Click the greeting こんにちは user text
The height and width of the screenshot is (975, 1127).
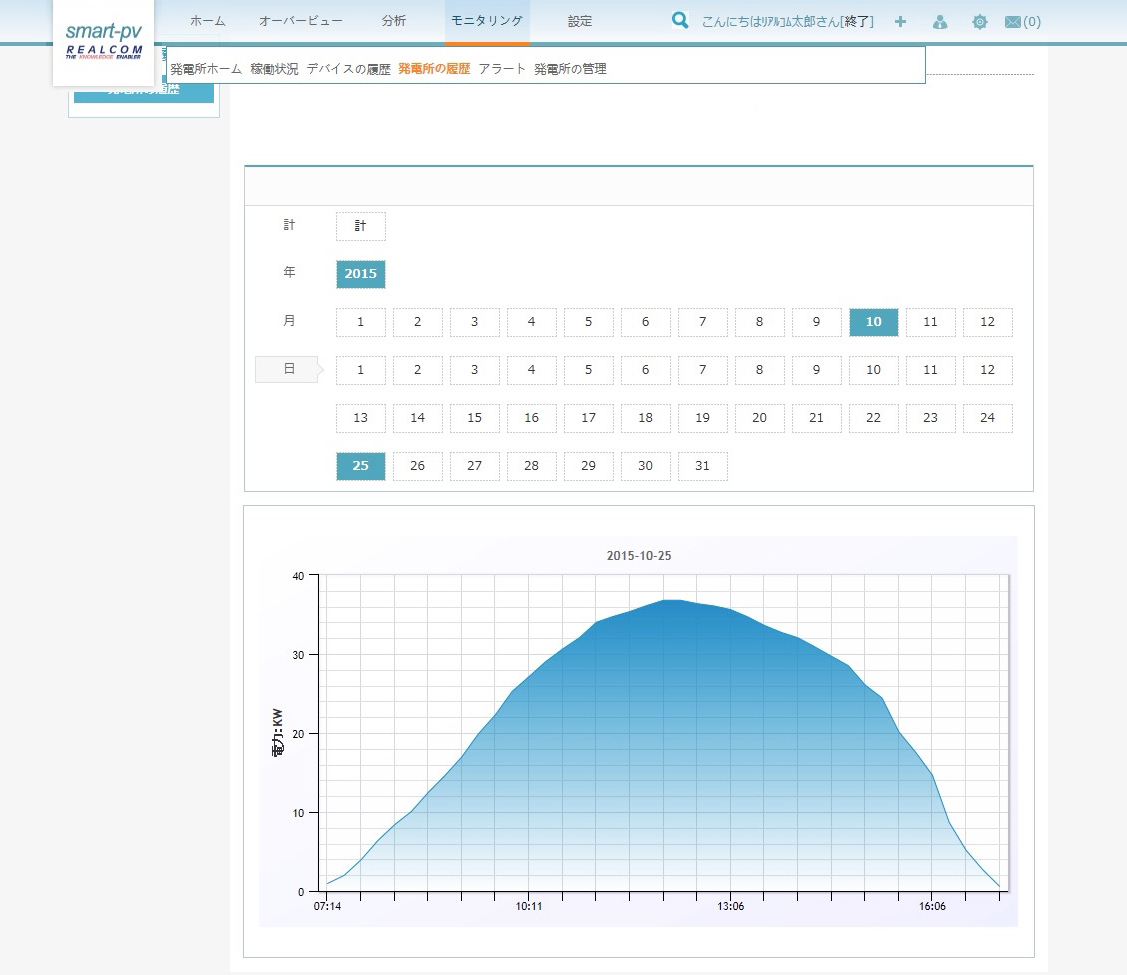tap(770, 22)
